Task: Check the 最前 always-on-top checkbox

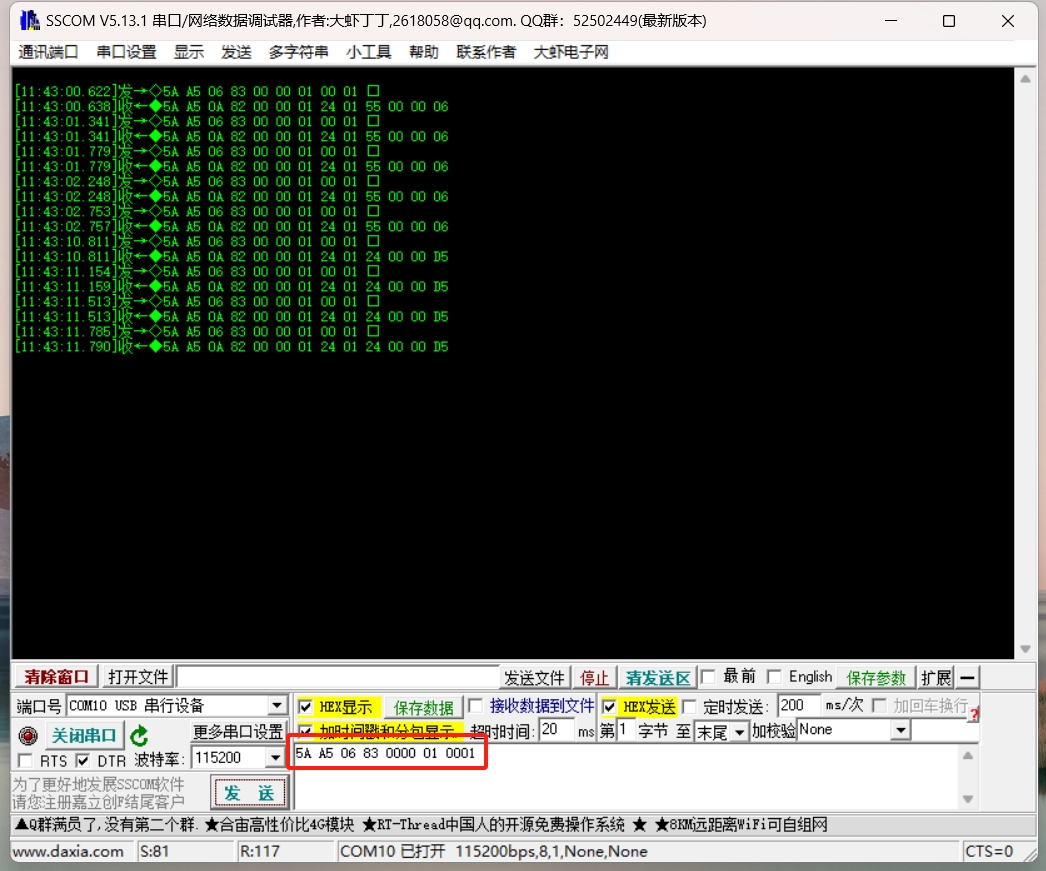Action: point(708,677)
